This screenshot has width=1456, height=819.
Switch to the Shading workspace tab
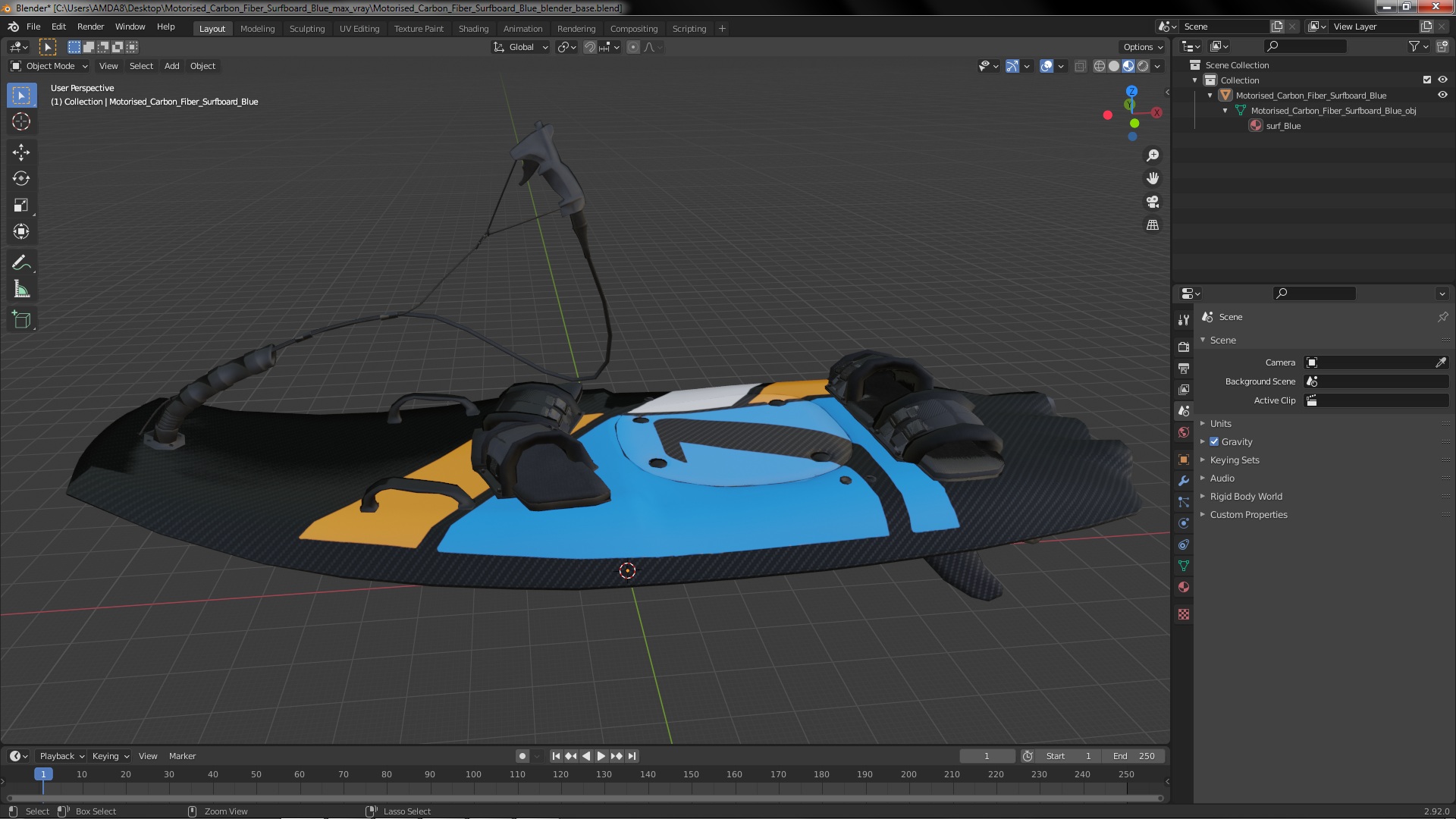click(473, 29)
